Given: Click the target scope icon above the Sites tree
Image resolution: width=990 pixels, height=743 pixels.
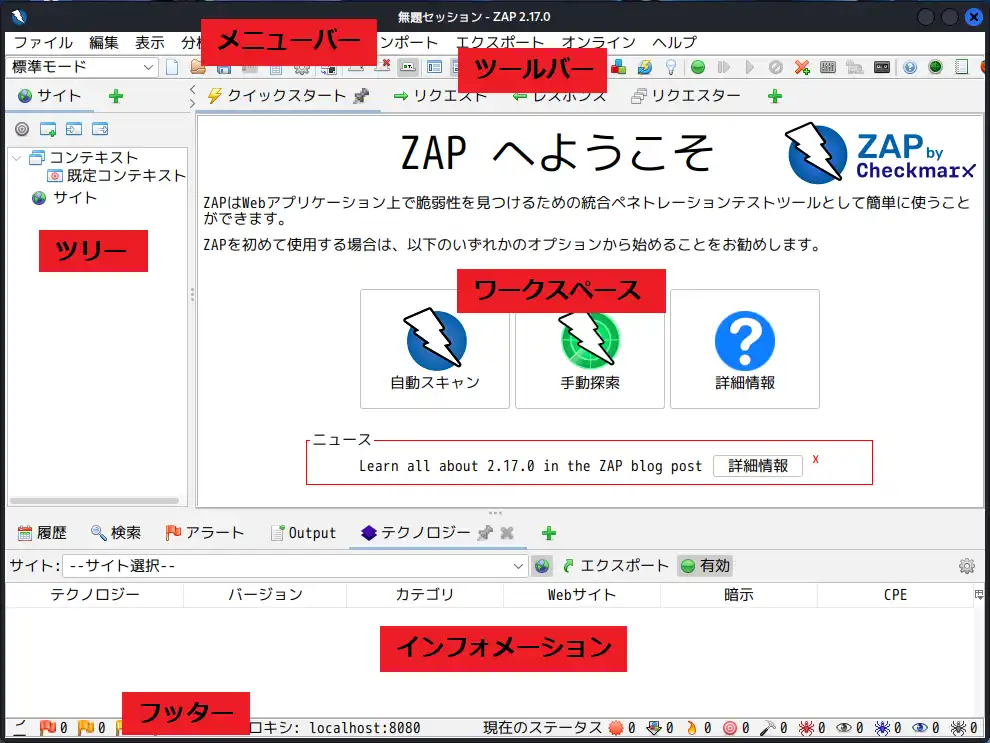Looking at the screenshot, I should point(22,129).
